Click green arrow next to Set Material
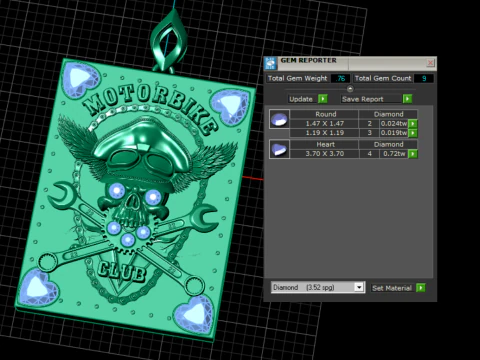 coord(421,288)
